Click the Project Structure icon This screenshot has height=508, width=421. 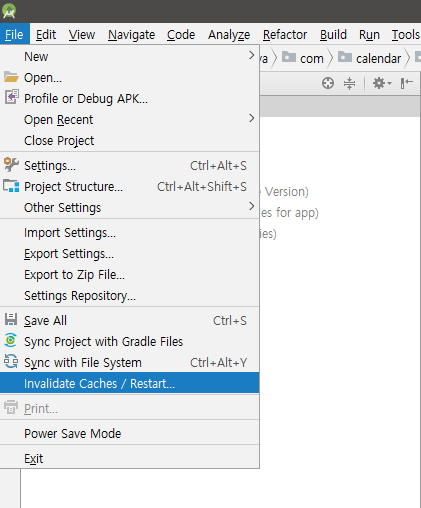[11, 186]
